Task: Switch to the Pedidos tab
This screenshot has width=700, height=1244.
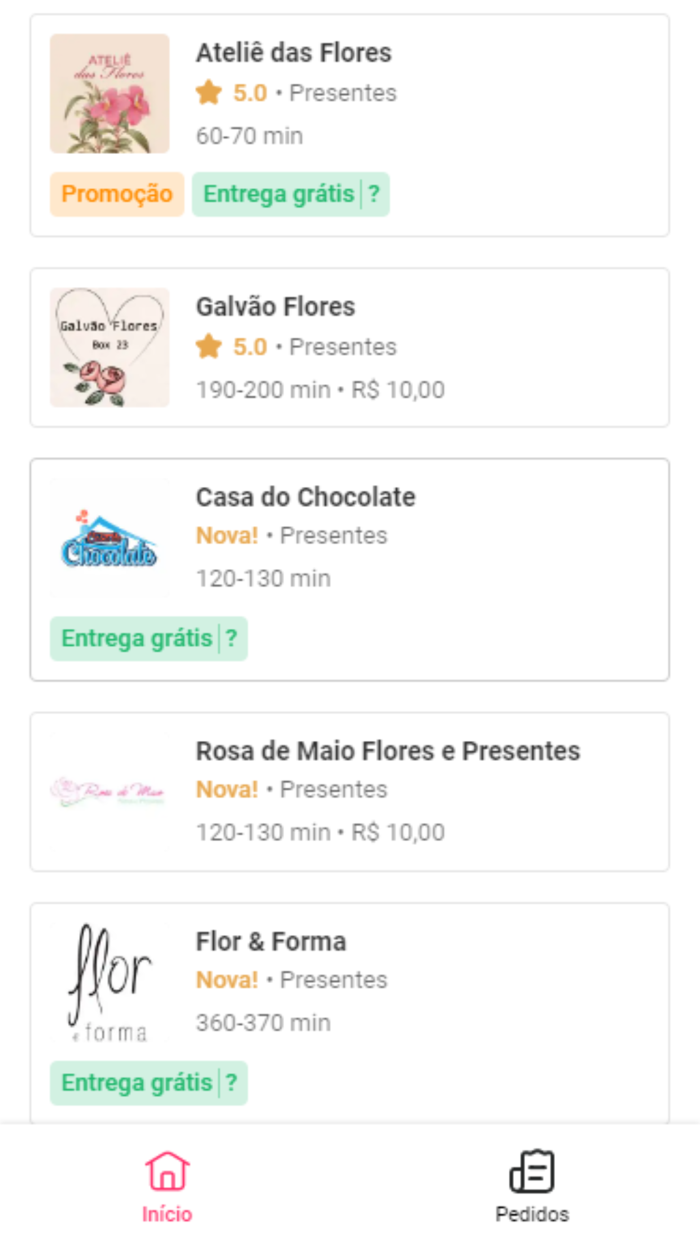Action: point(533,1185)
